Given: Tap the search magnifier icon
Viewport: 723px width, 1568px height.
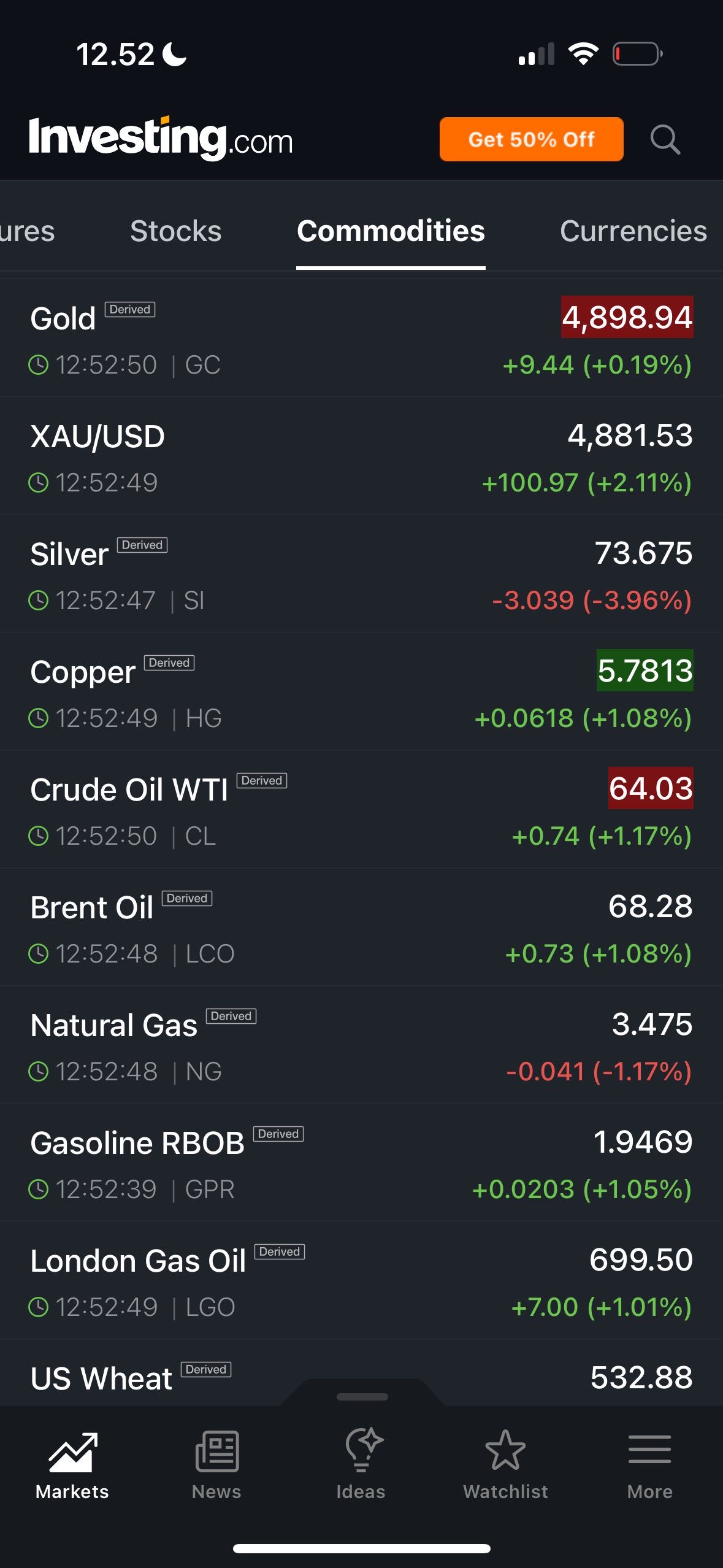Looking at the screenshot, I should pyautogui.click(x=665, y=139).
